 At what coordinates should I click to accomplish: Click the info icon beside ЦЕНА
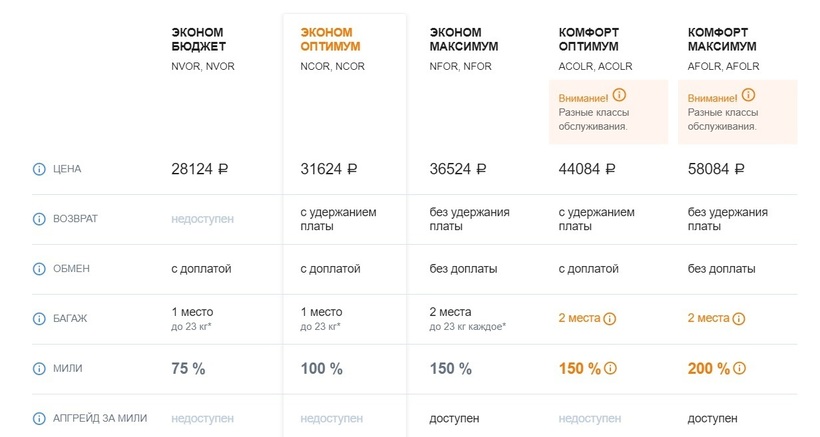point(40,169)
